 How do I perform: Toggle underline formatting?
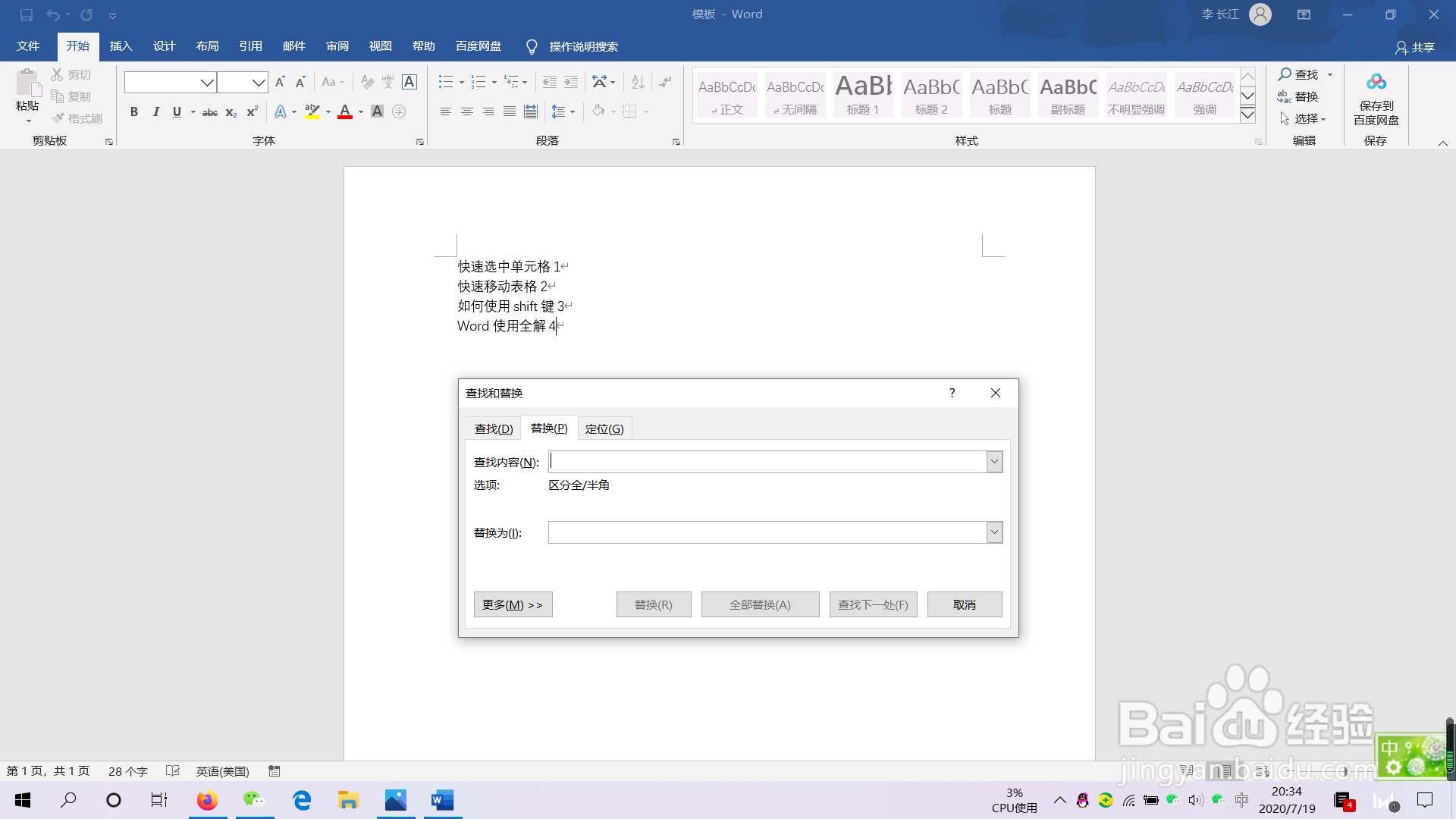pyautogui.click(x=176, y=111)
